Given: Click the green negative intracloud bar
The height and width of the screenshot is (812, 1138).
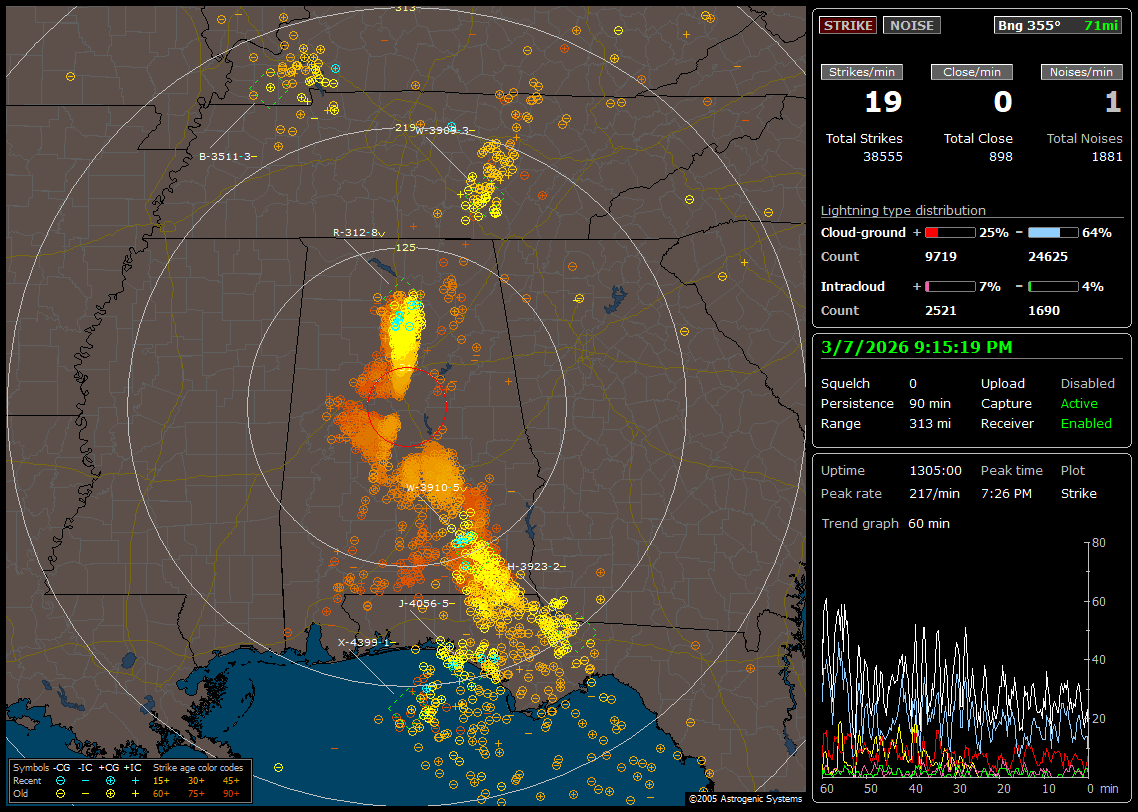Looking at the screenshot, I should (1053, 286).
